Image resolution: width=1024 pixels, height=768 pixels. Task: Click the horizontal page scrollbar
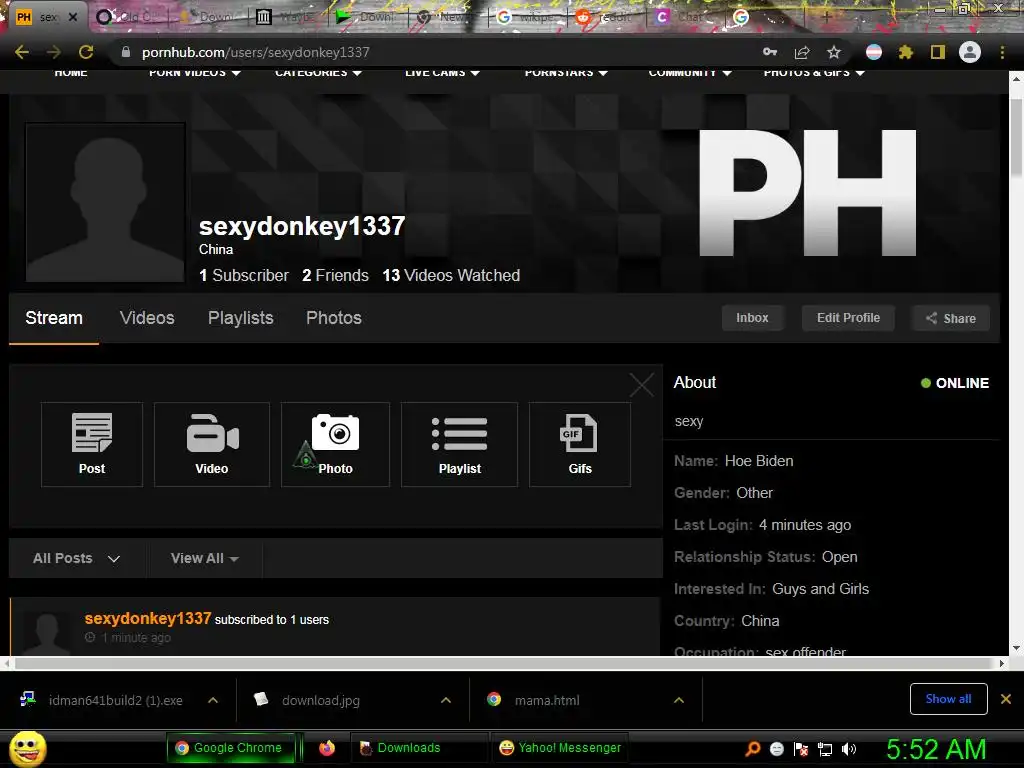(x=503, y=664)
